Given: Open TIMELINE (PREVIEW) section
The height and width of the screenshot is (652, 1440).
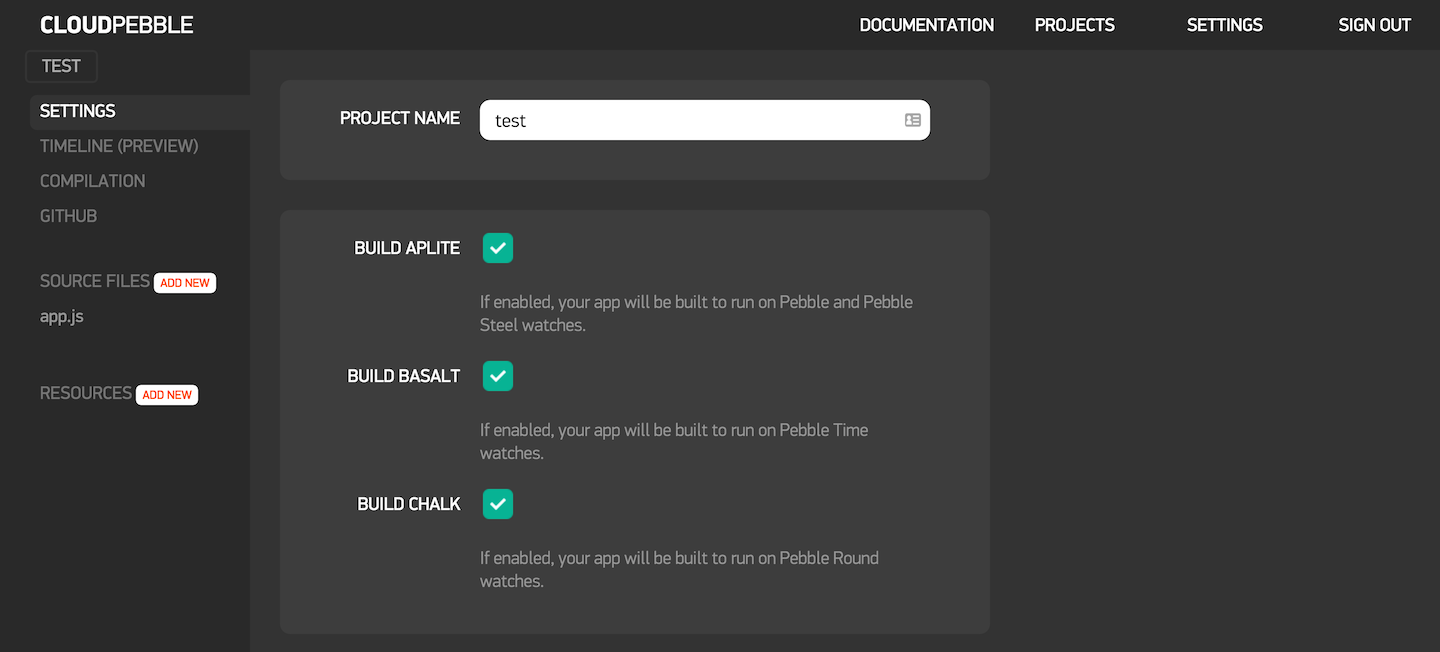Looking at the screenshot, I should 119,145.
